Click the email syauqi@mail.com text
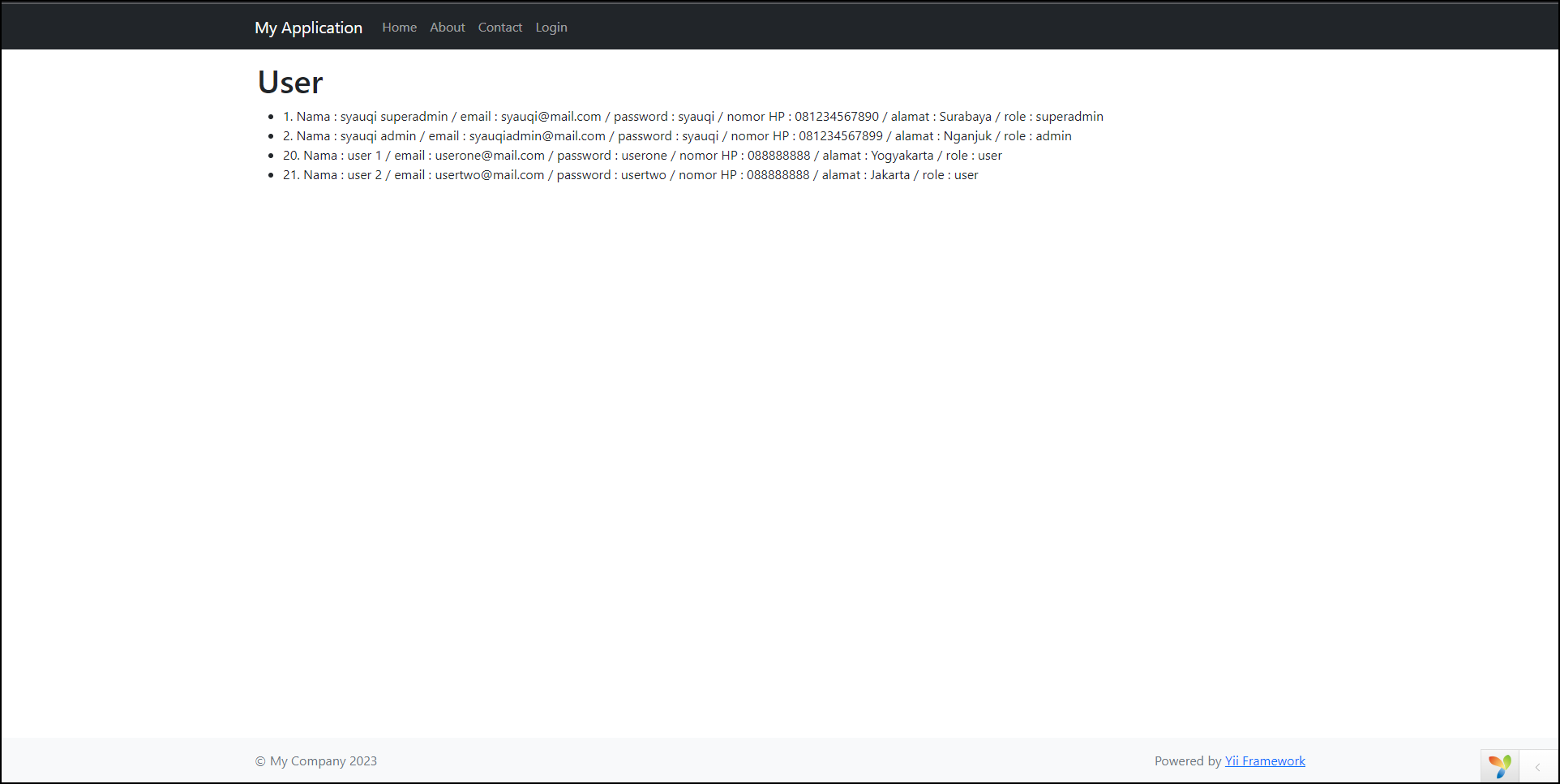The height and width of the screenshot is (784, 1560). coord(551,116)
